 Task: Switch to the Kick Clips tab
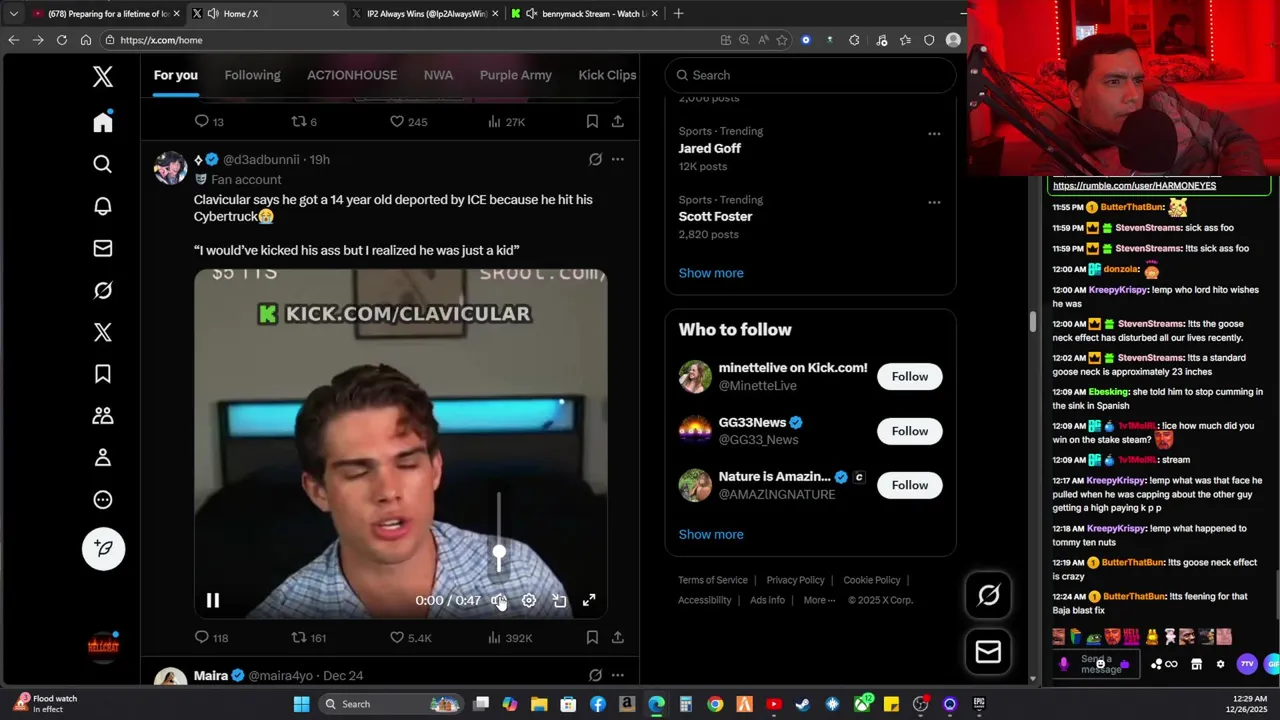click(x=607, y=75)
